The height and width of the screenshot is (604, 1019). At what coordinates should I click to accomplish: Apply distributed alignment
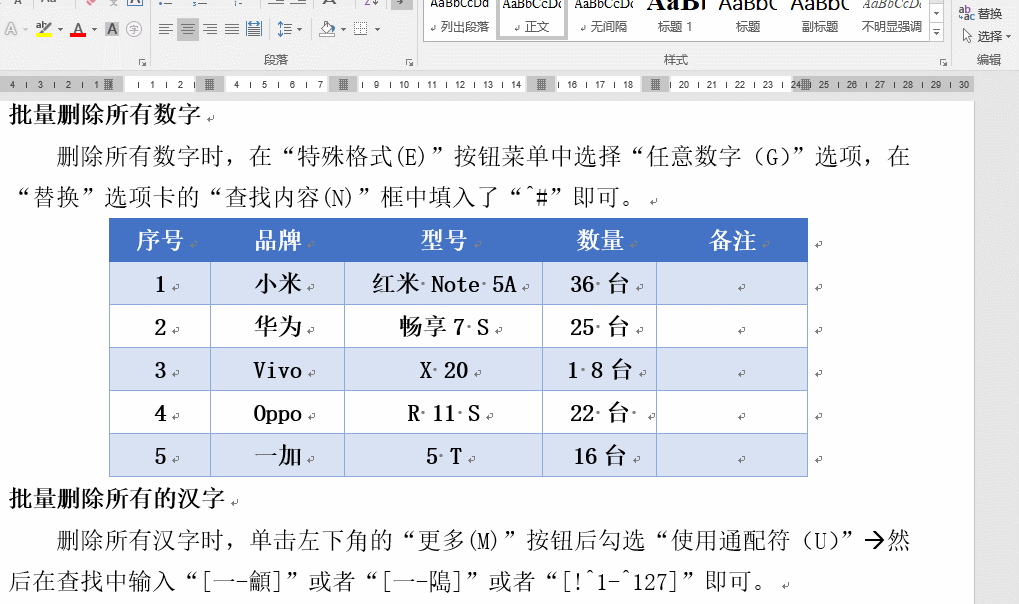click(254, 29)
